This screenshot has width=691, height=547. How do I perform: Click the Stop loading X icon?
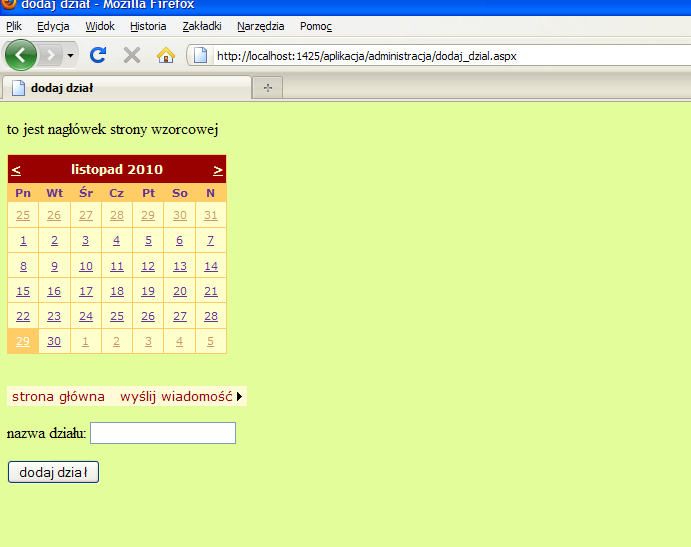tap(132, 56)
